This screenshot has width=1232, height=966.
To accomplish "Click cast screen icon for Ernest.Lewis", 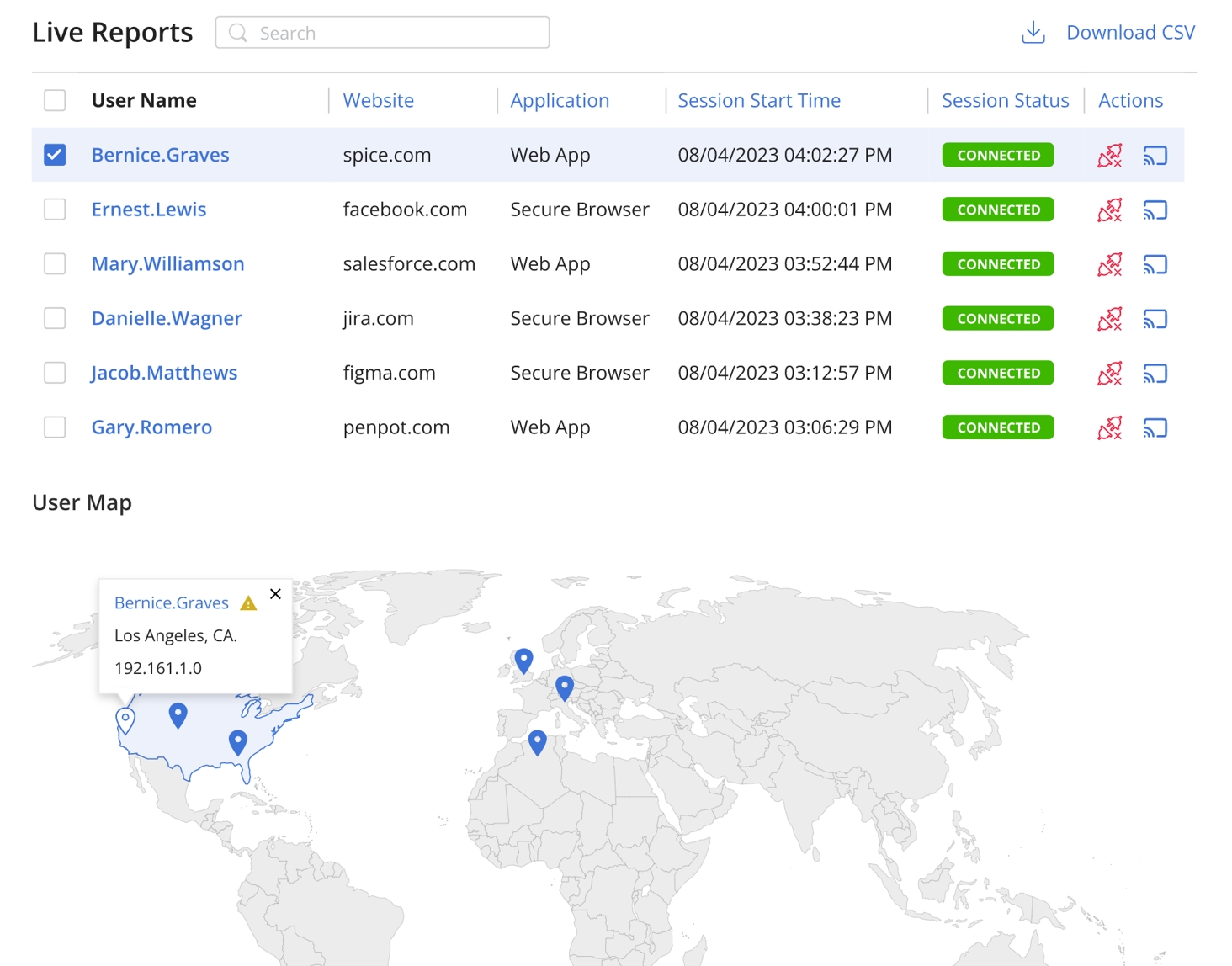I will 1155,210.
